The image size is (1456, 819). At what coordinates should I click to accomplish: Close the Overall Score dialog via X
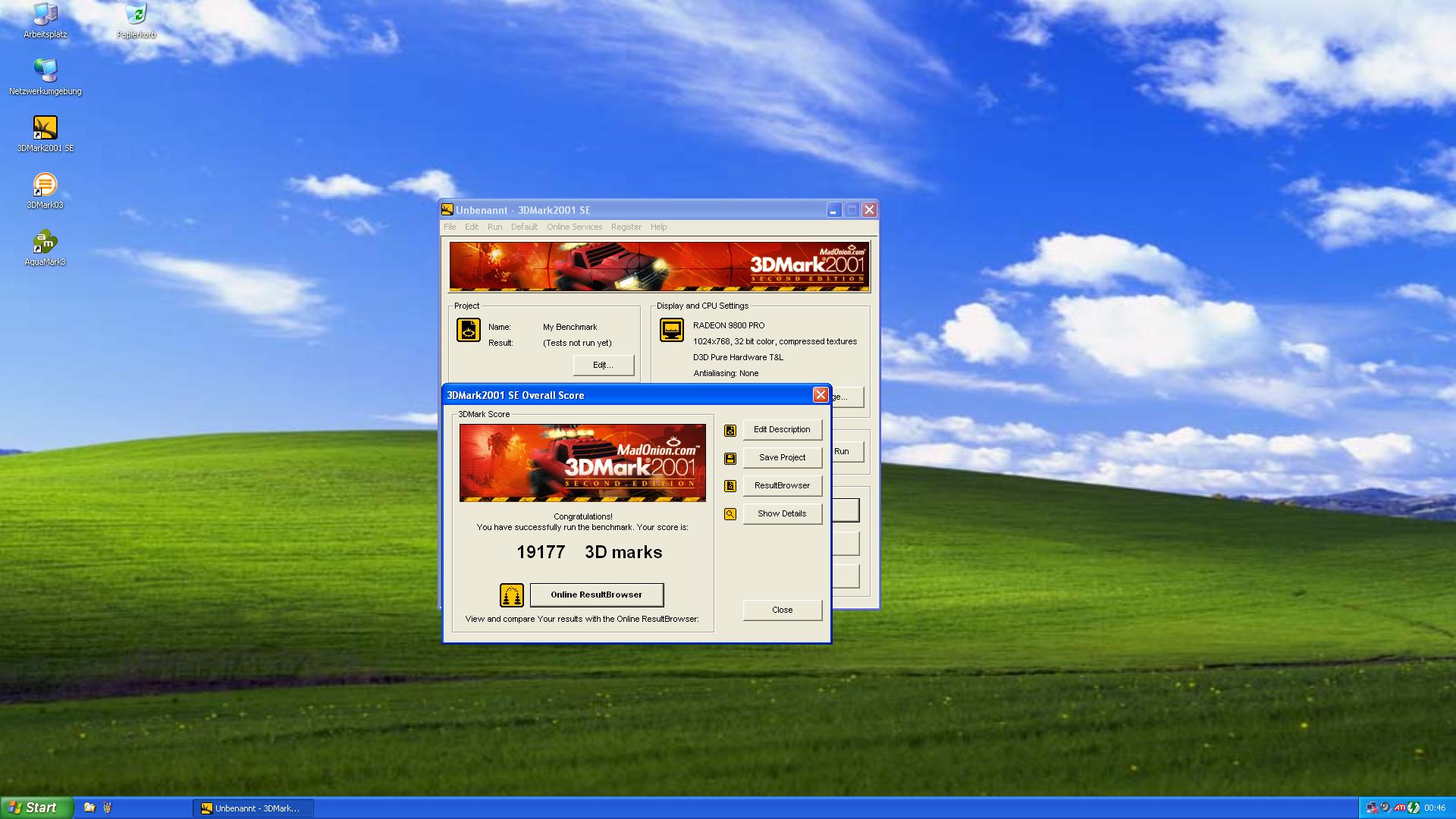point(821,395)
